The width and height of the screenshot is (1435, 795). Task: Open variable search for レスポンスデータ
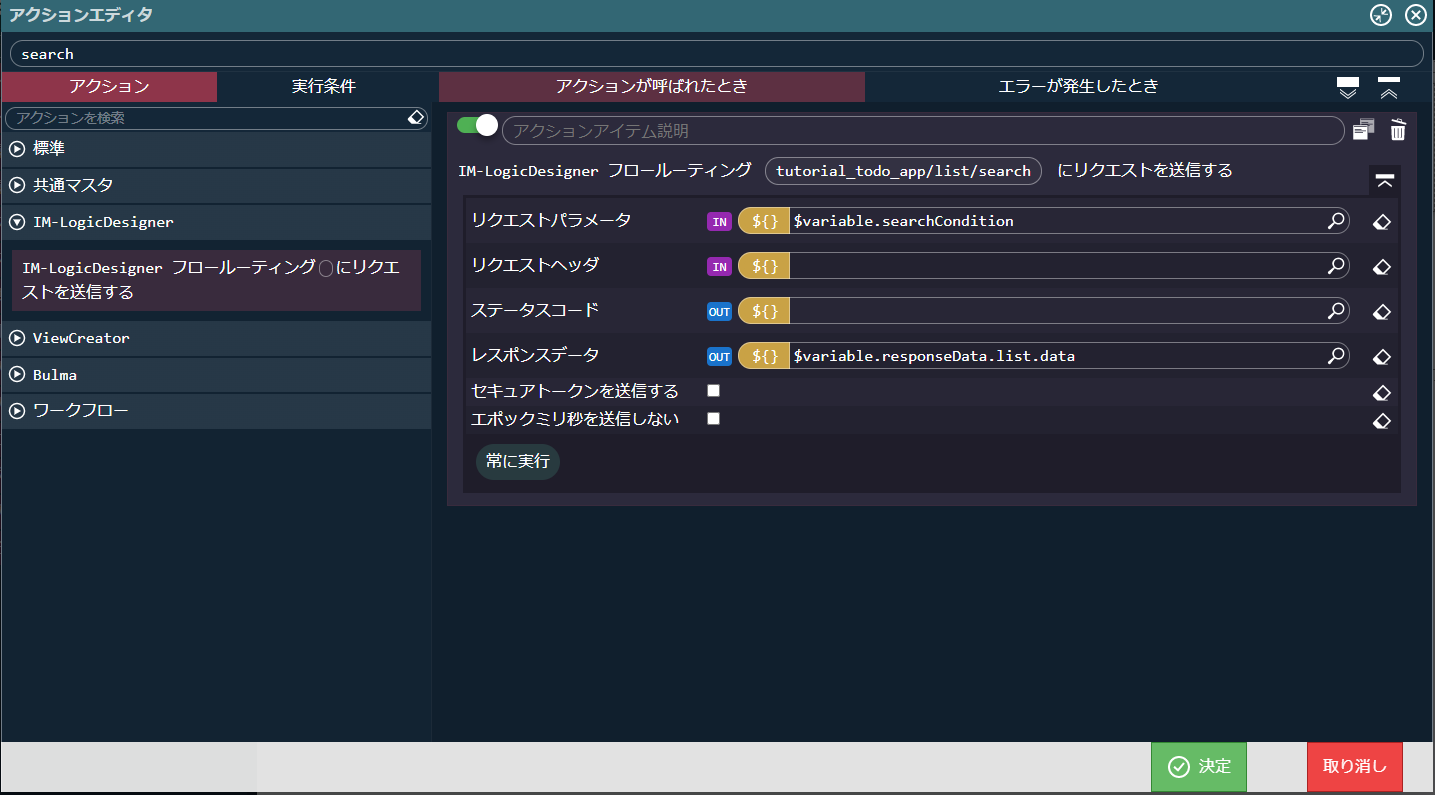click(x=1336, y=356)
